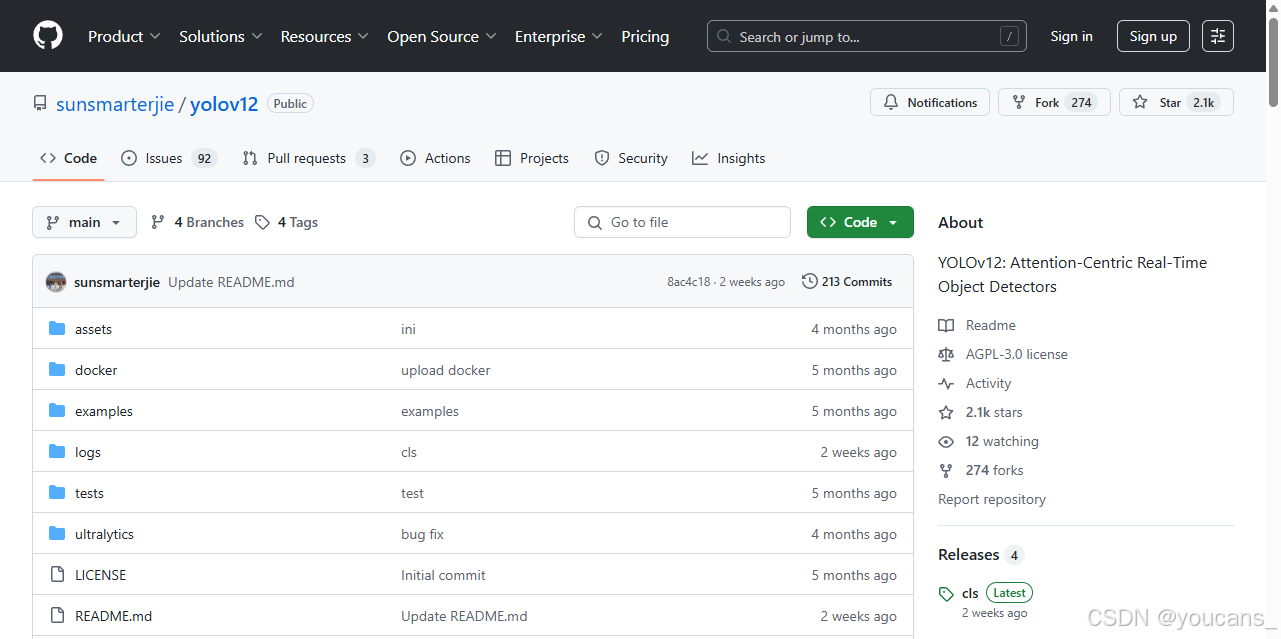Screen dimensions: 1281x639
Task: Expand the Resources menu
Action: pyautogui.click(x=325, y=36)
